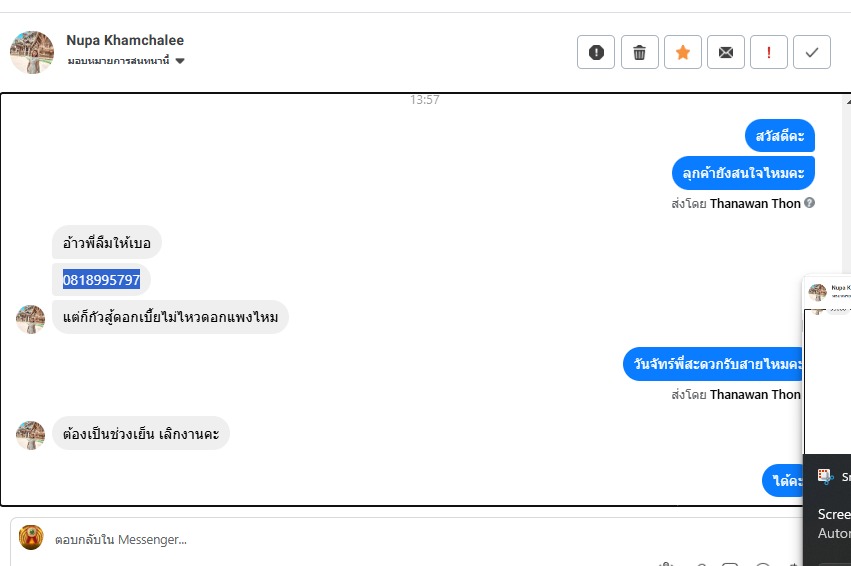Open the Snipping Tool notification icon
Viewport: 851px width, 566px height.
pos(825,476)
